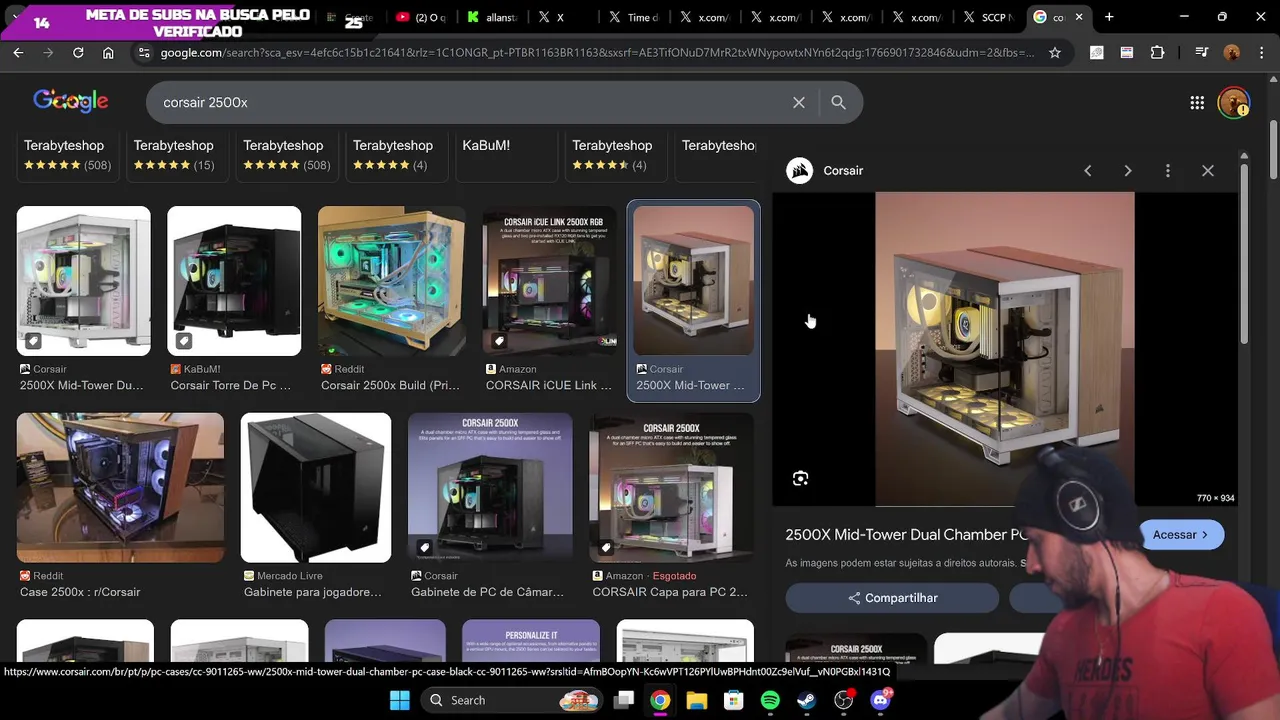
Task: Run search with the magnifier icon
Action: coord(838,102)
